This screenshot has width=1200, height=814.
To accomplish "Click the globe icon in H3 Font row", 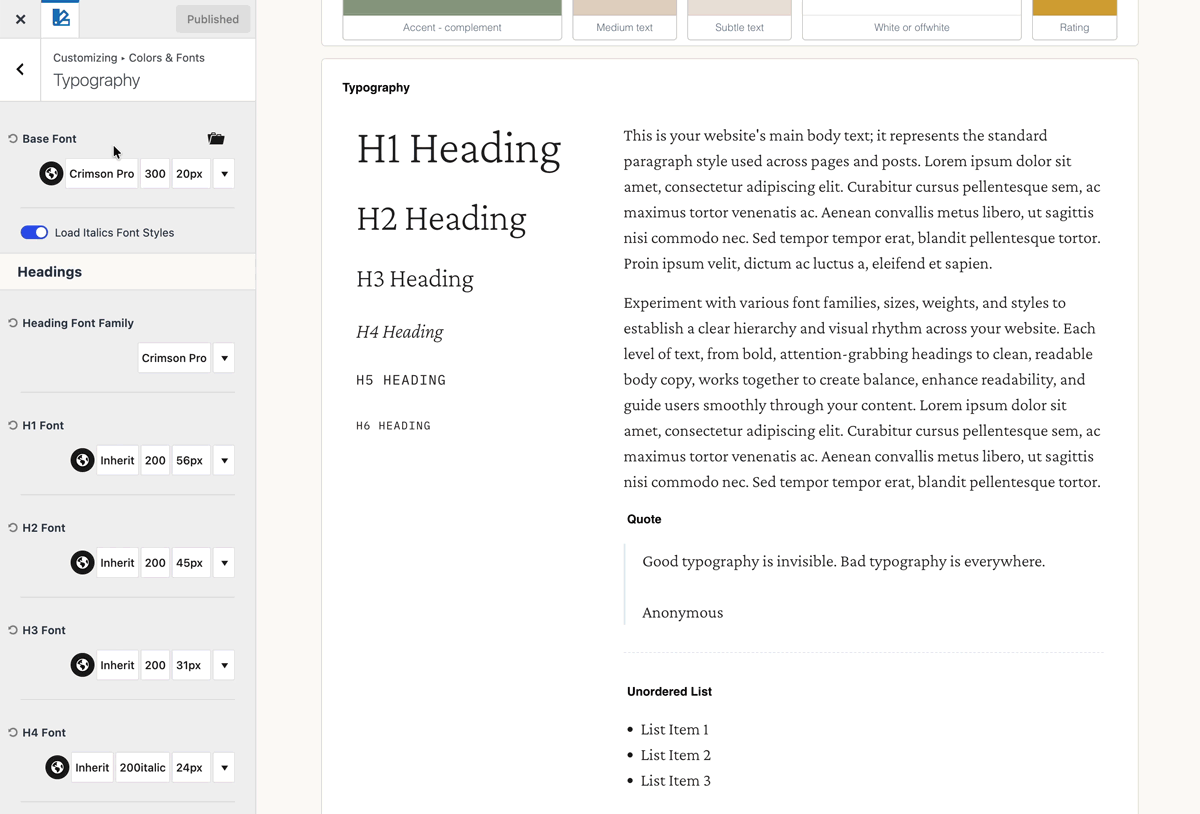I will click(x=82, y=665).
